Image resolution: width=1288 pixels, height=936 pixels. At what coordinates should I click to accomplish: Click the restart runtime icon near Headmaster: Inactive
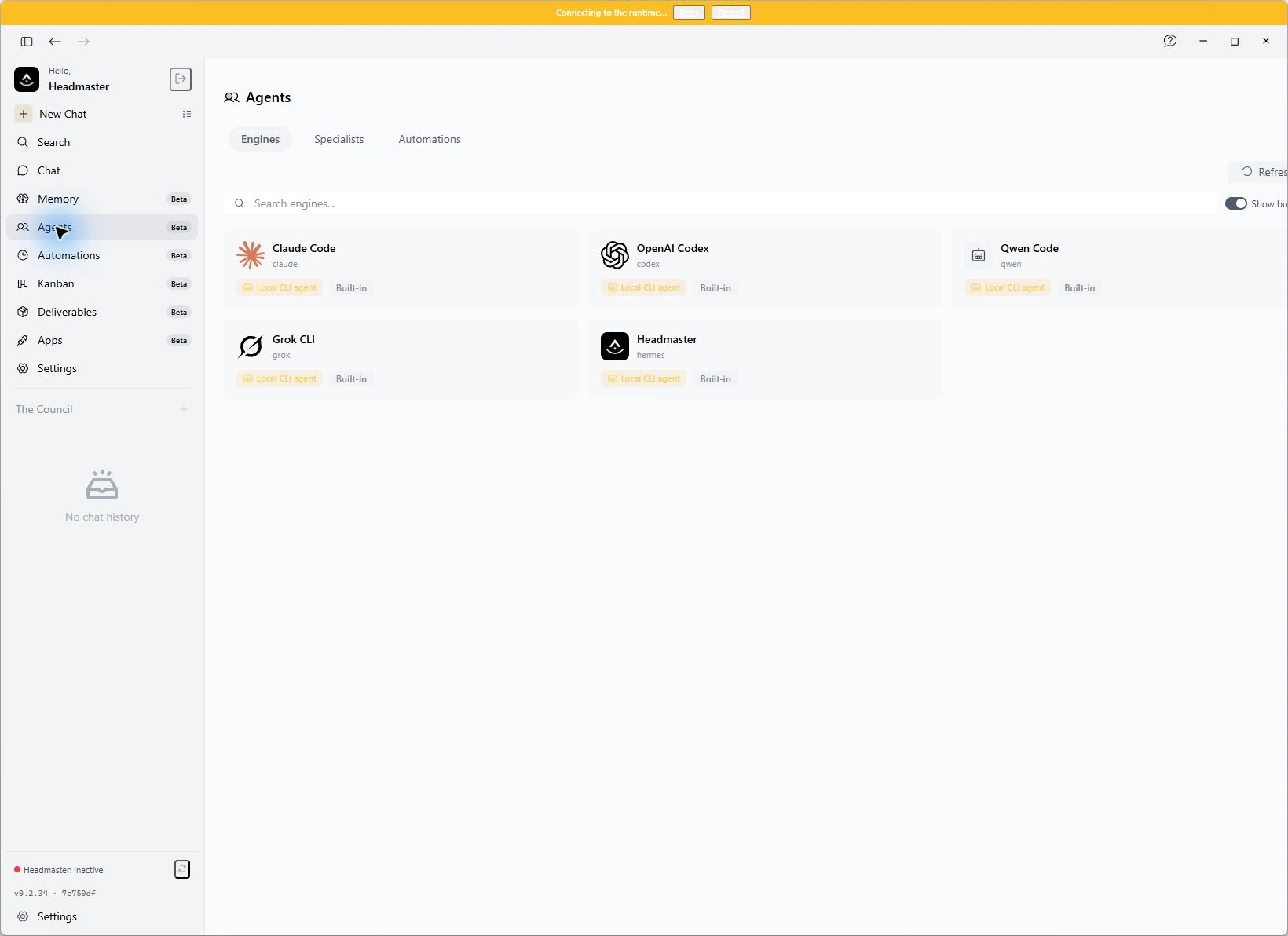tap(182, 869)
